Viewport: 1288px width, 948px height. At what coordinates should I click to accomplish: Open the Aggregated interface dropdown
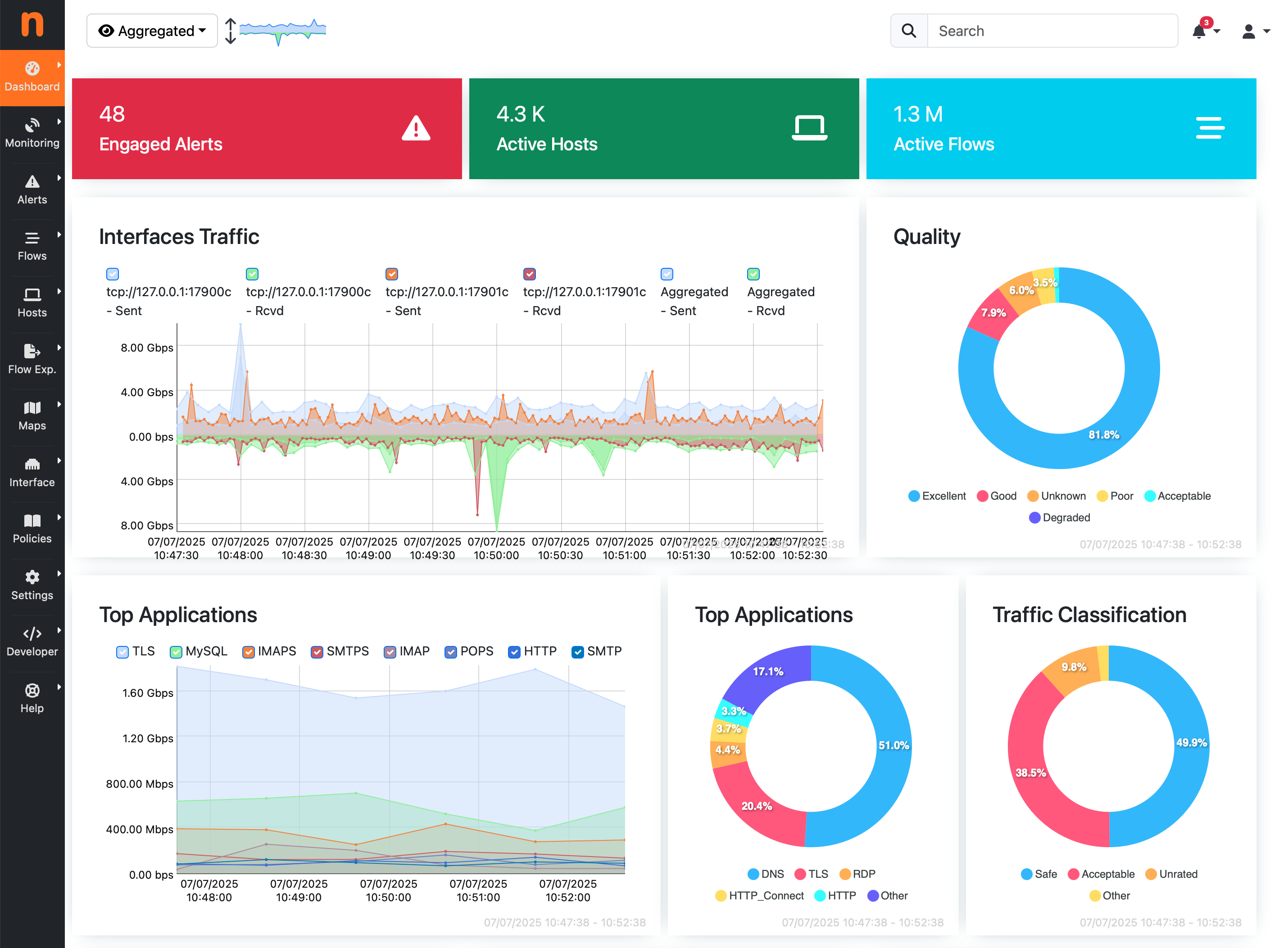(x=152, y=31)
